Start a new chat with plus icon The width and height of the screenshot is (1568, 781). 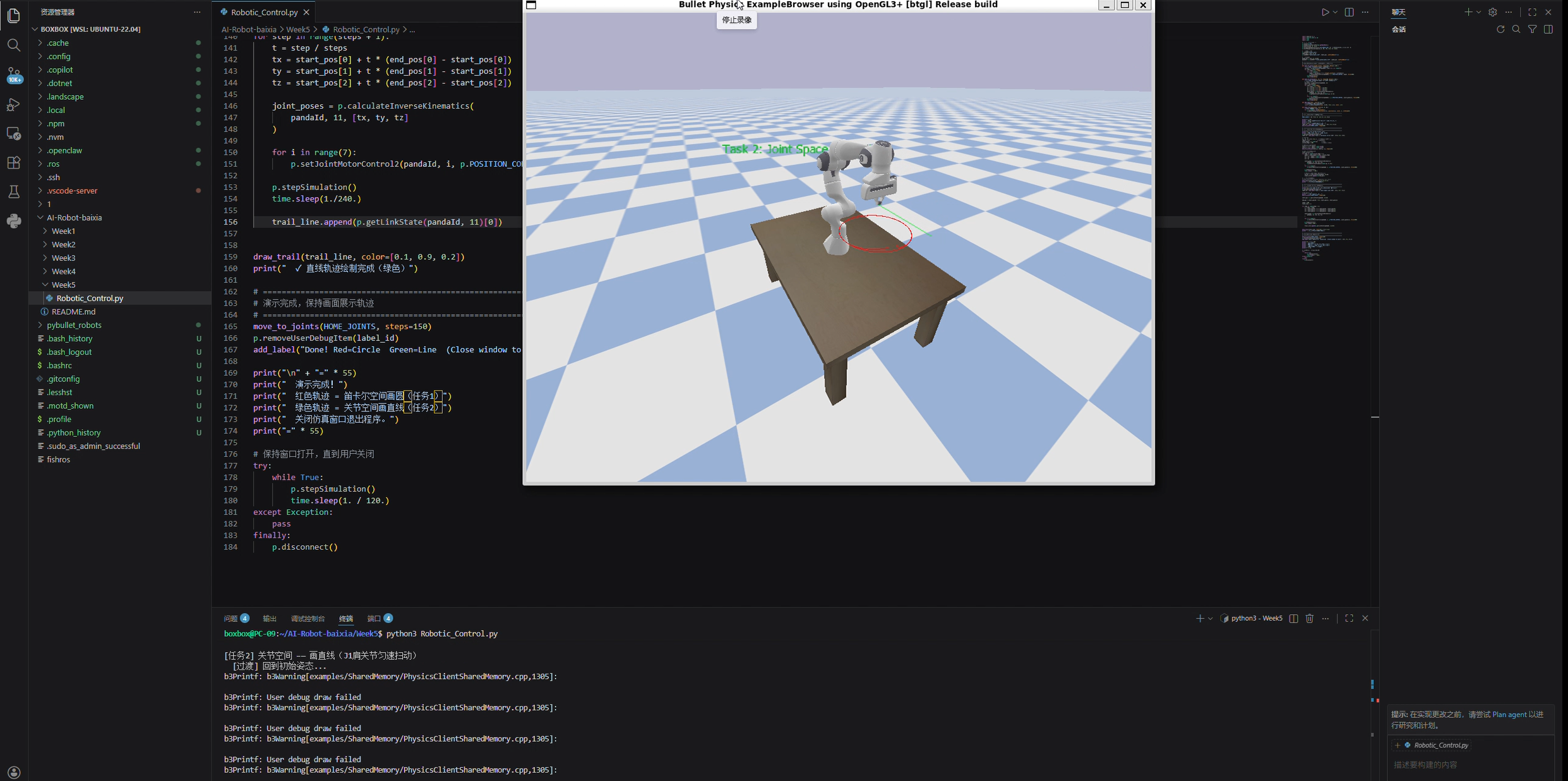point(1468,12)
